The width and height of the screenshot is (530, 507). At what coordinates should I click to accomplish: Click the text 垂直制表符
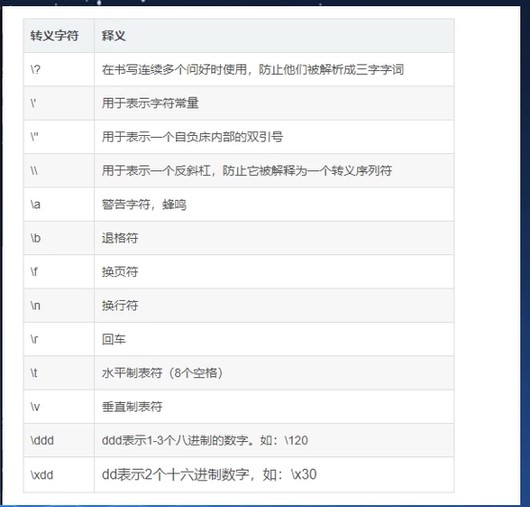tap(132, 406)
